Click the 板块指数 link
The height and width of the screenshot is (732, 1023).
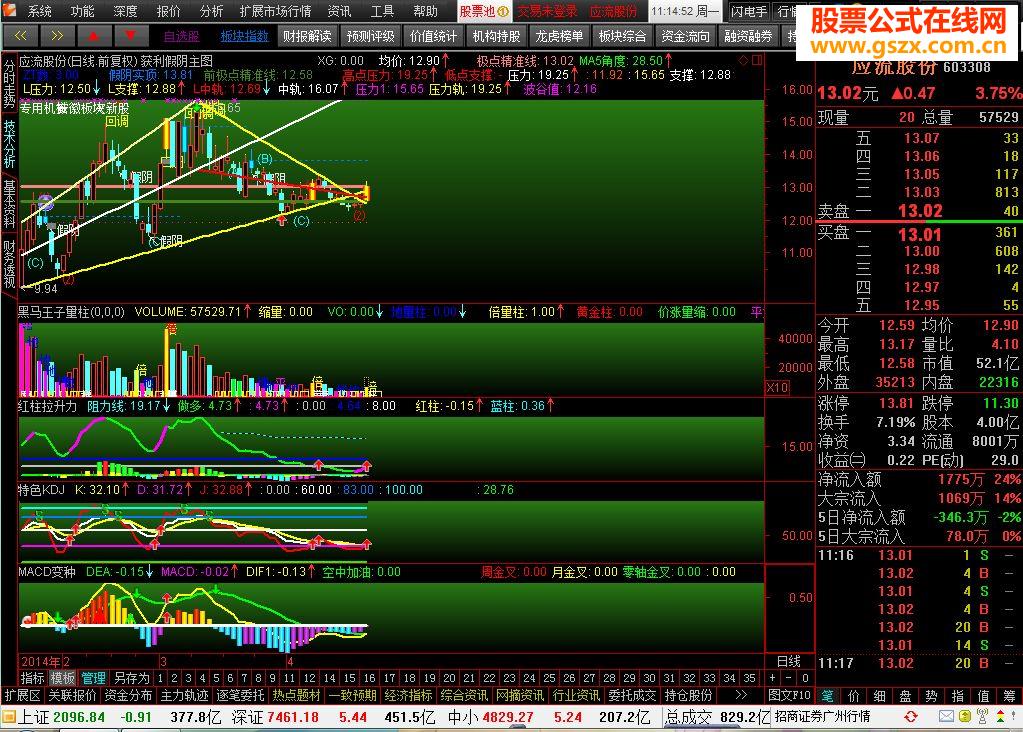tap(245, 36)
